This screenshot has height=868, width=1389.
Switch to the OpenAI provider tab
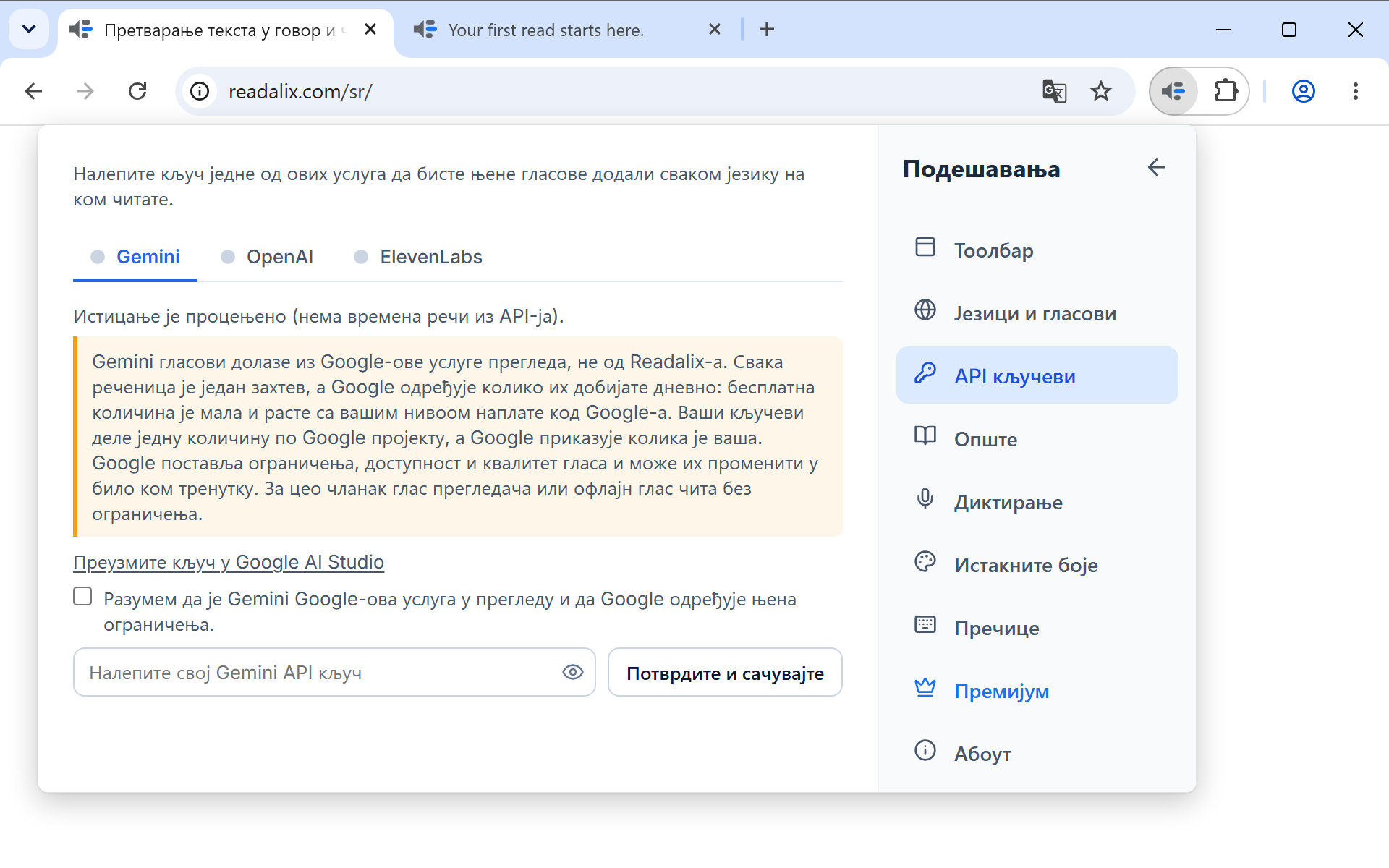point(267,257)
